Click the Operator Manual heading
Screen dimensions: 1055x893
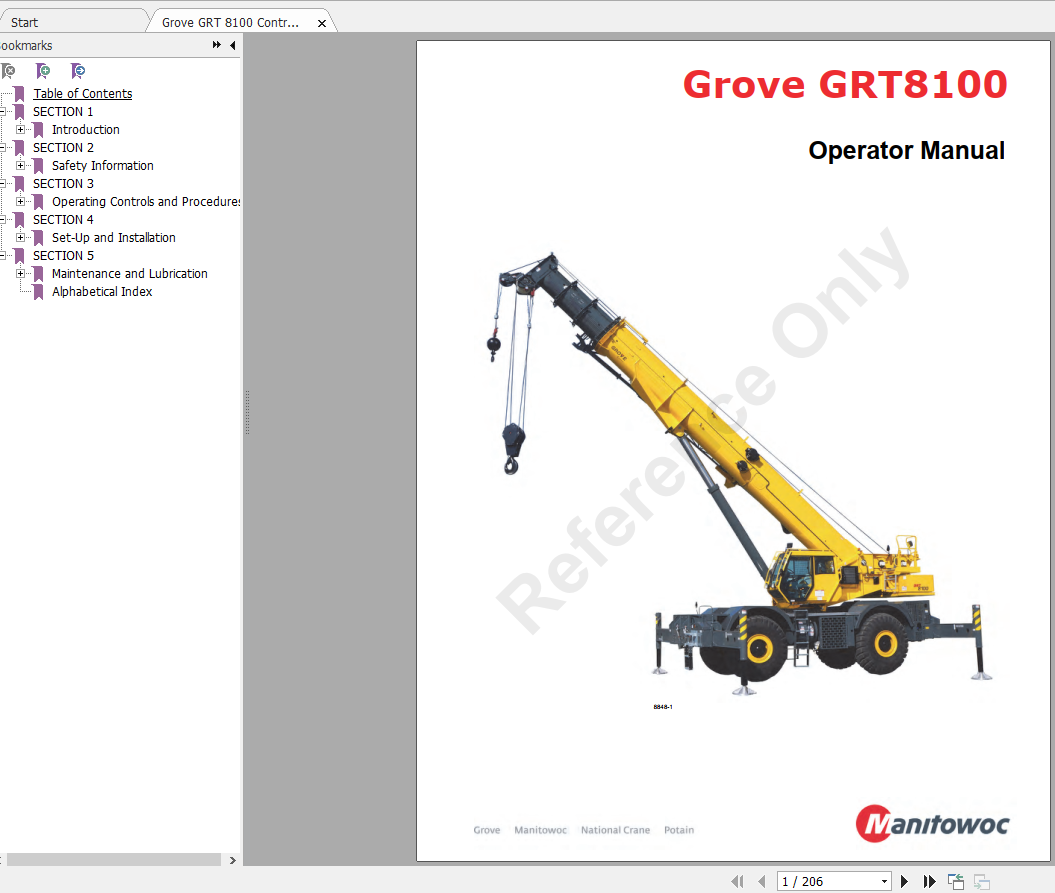point(906,150)
